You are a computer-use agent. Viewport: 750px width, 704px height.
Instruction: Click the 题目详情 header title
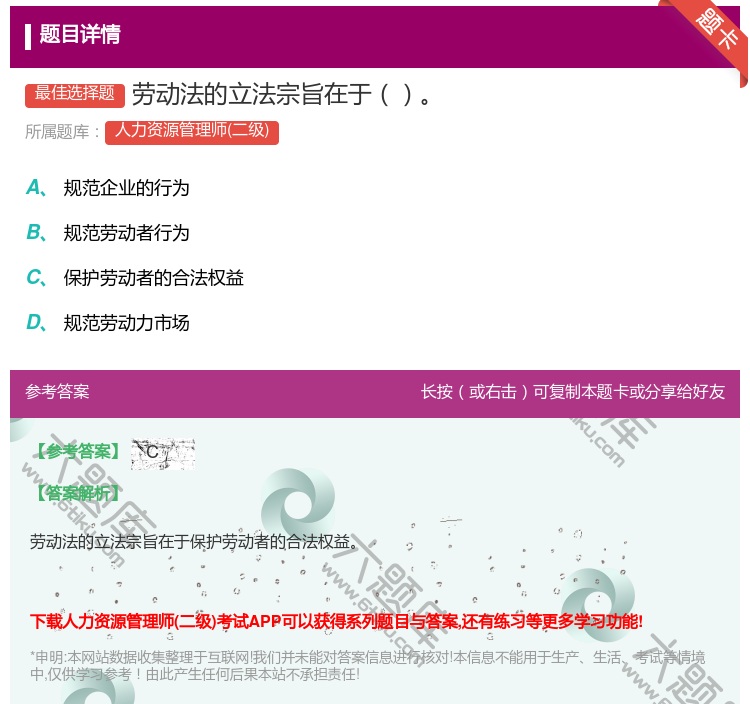(80, 34)
